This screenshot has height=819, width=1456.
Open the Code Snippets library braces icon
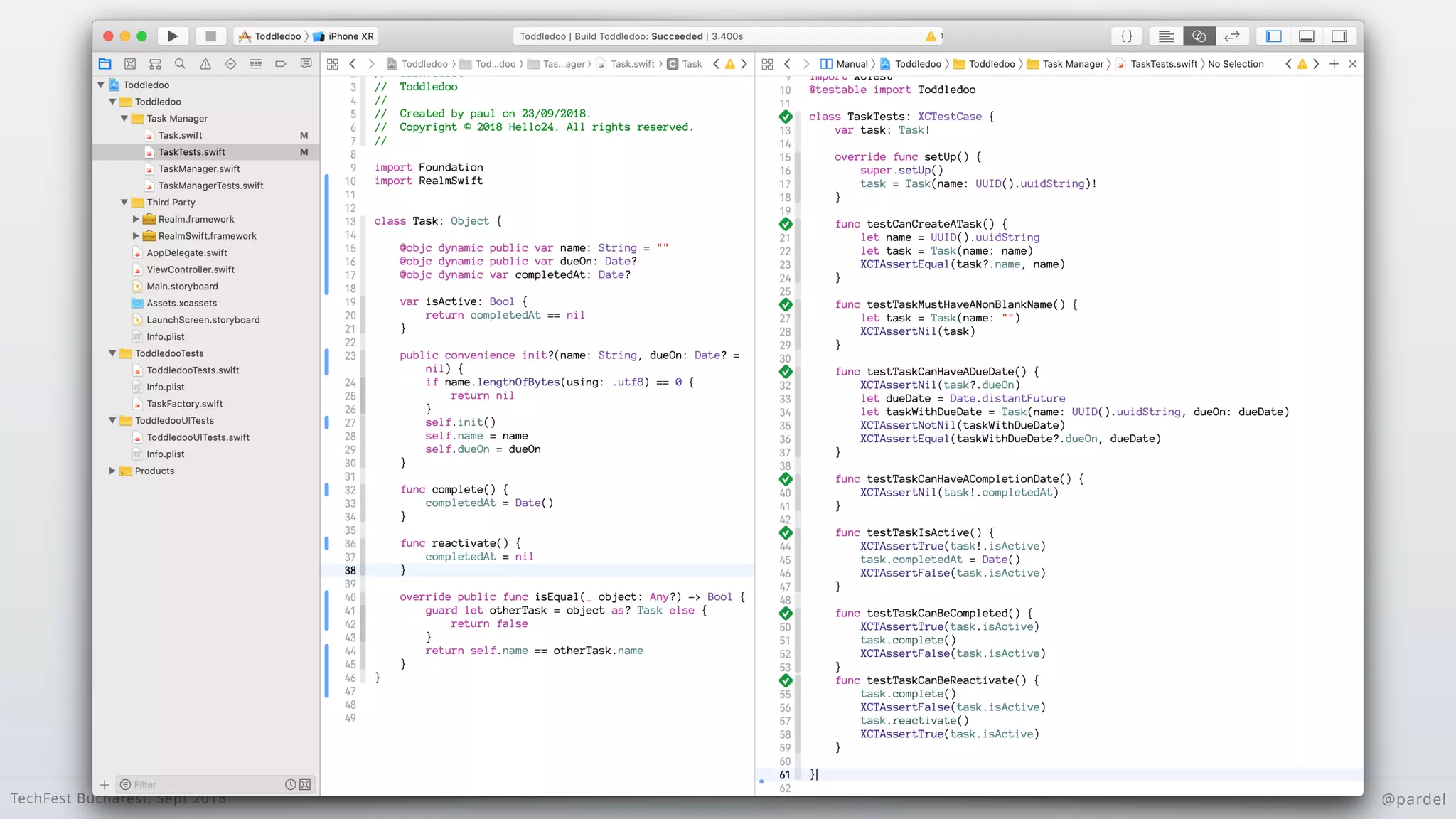pos(1127,36)
